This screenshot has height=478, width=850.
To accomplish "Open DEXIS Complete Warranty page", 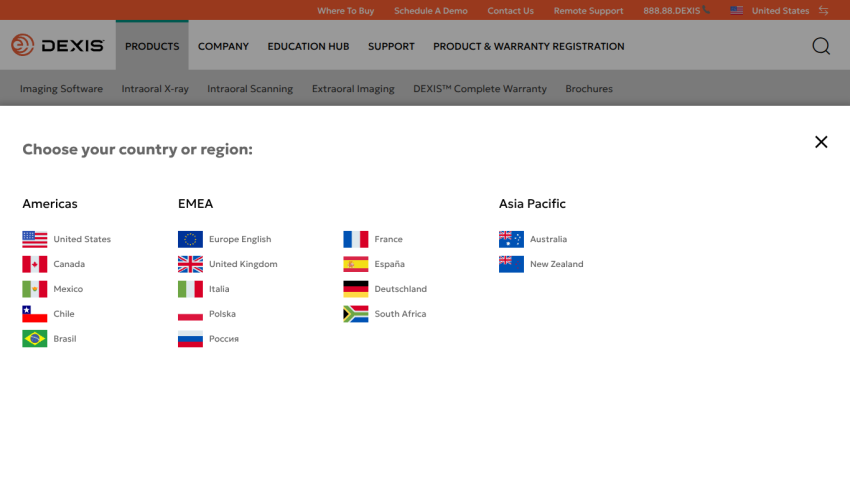I will tap(480, 88).
